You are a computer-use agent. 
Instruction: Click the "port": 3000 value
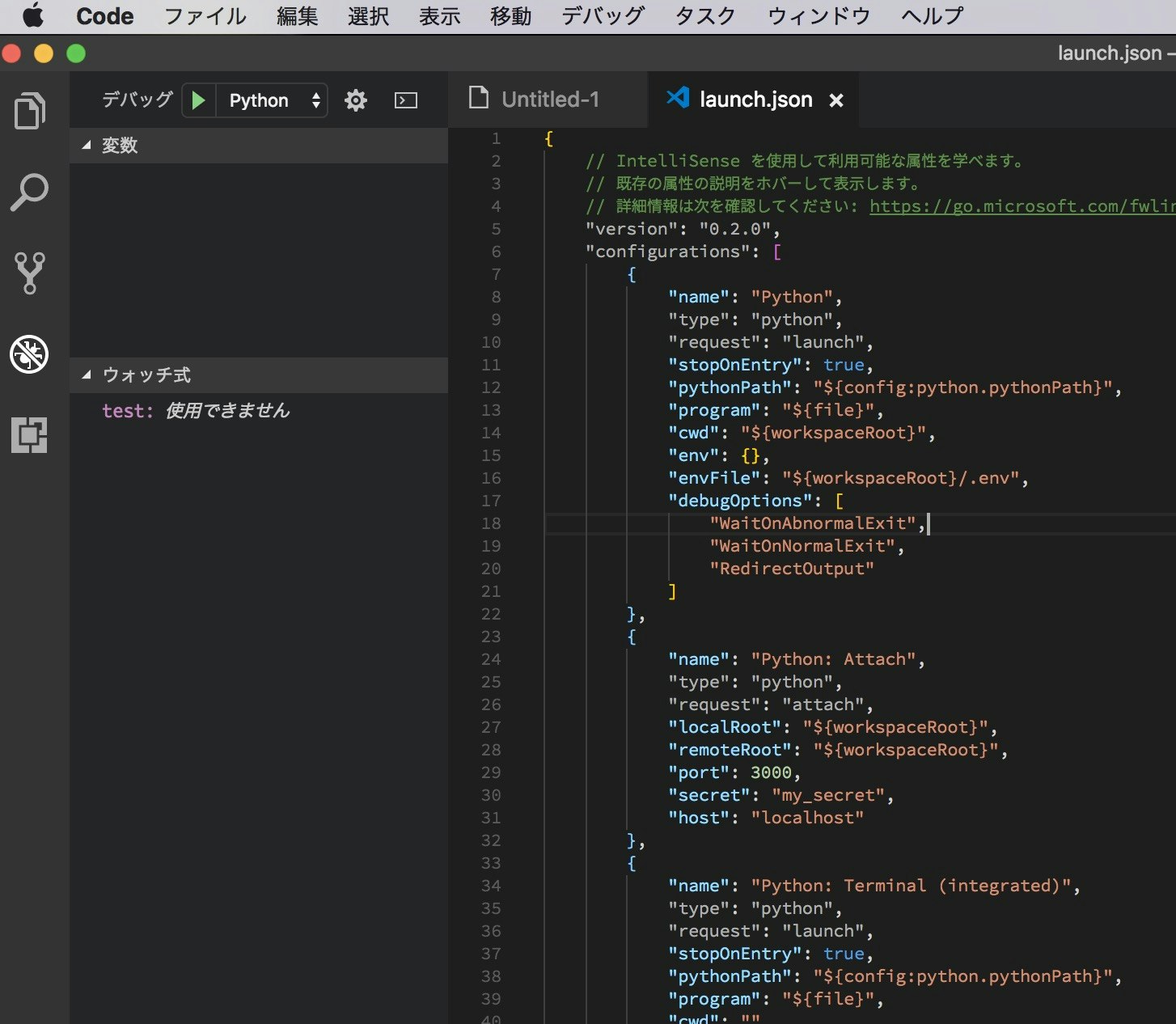point(771,772)
